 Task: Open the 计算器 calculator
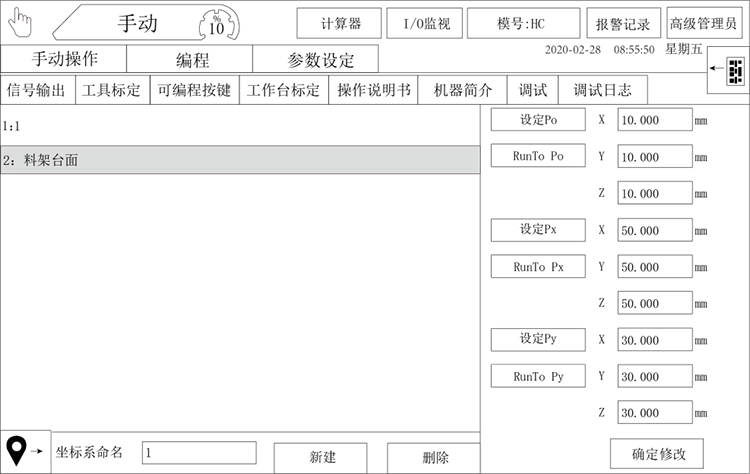pos(340,23)
